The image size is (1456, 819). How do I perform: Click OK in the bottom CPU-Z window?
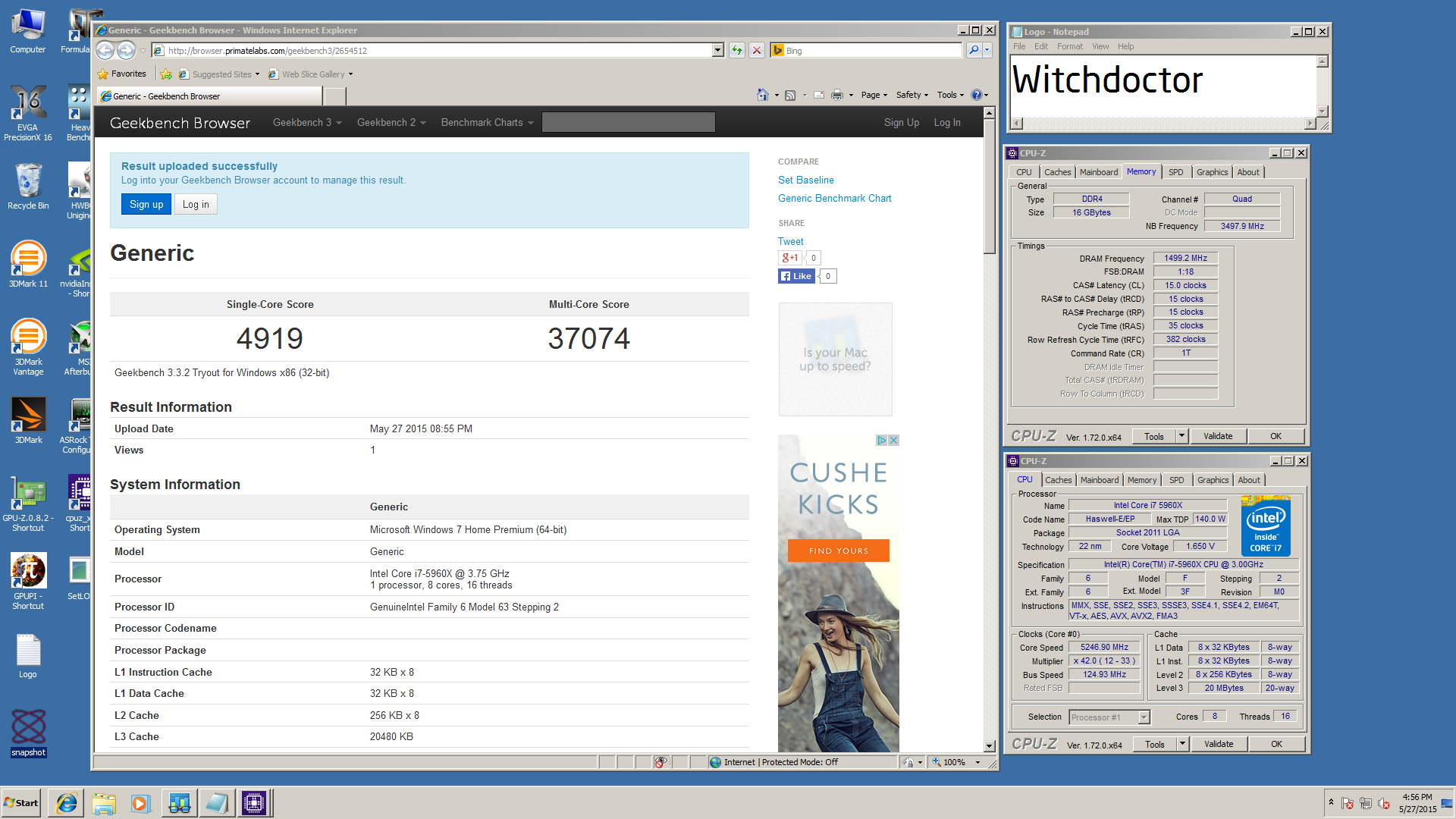1277,744
